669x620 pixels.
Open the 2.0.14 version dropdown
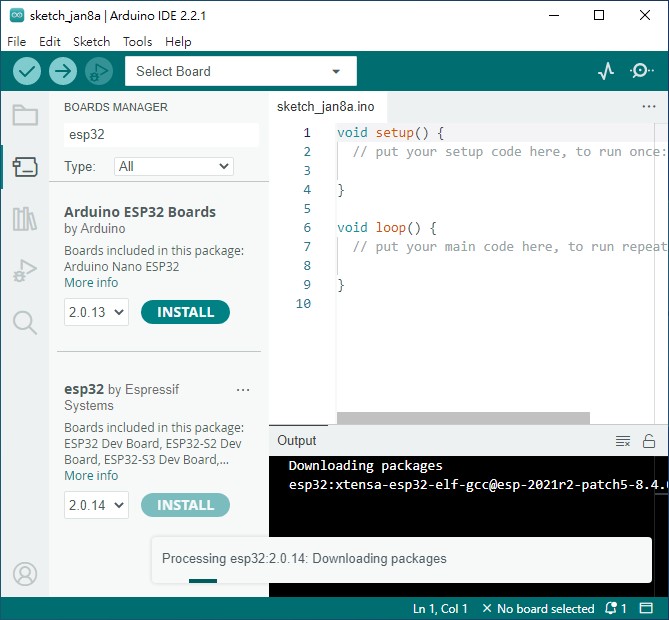point(96,505)
